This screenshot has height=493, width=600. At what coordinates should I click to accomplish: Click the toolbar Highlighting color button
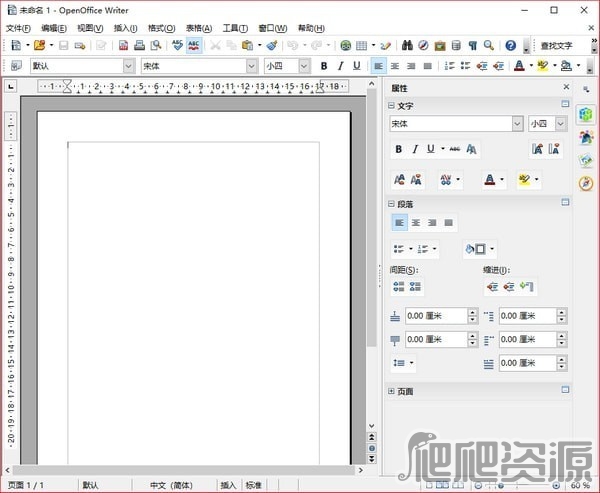(543, 66)
